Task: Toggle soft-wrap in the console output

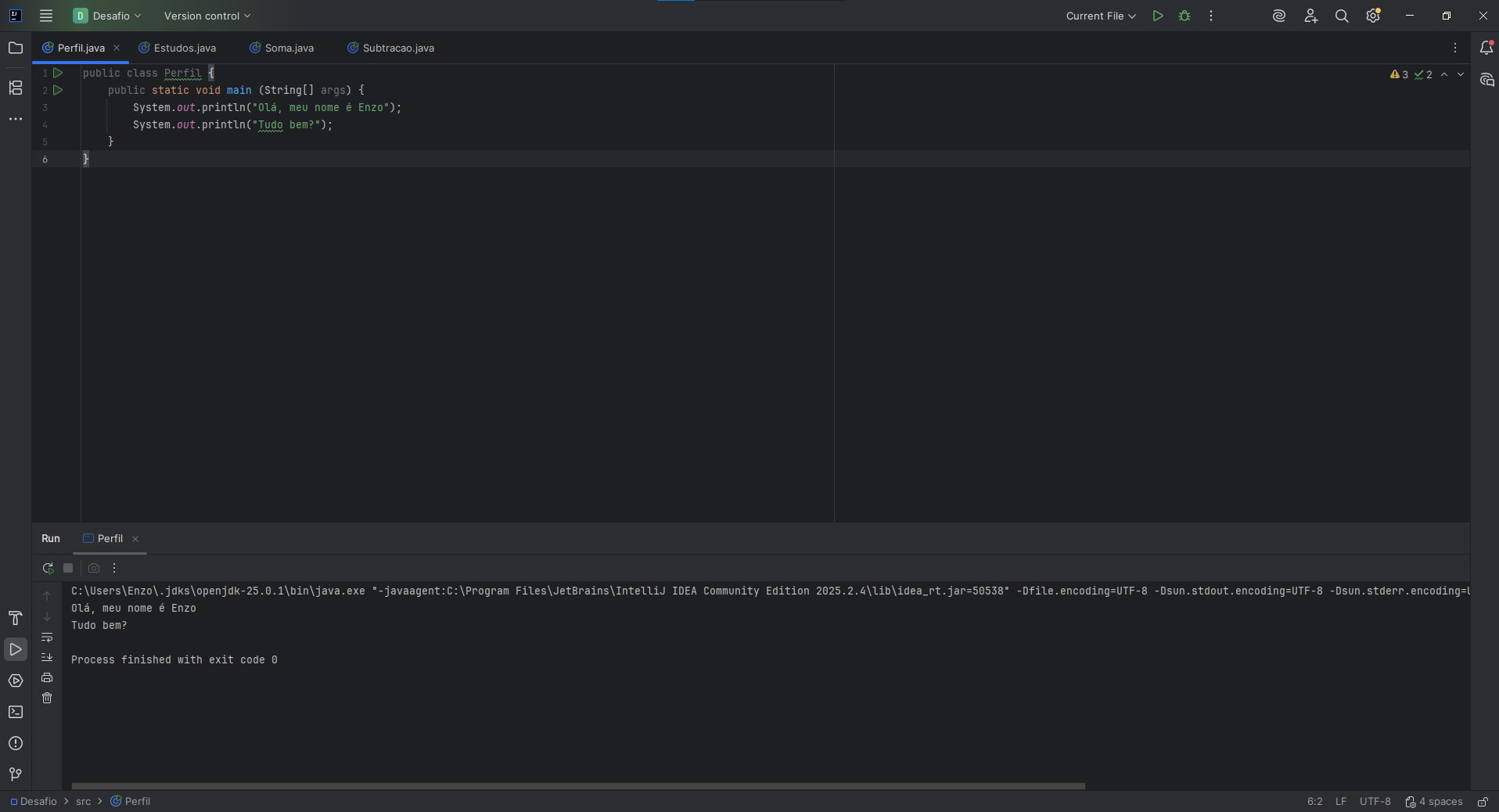Action: [47, 637]
